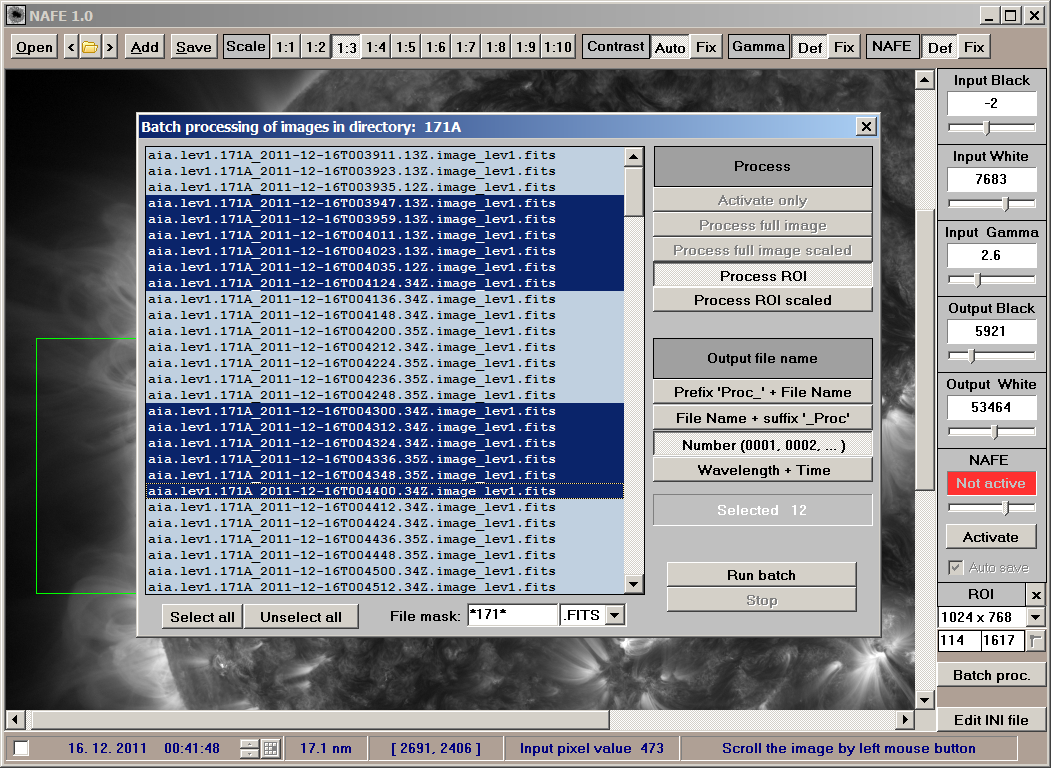Open the ROI size 1024 x 768 dropdown

click(x=1035, y=618)
